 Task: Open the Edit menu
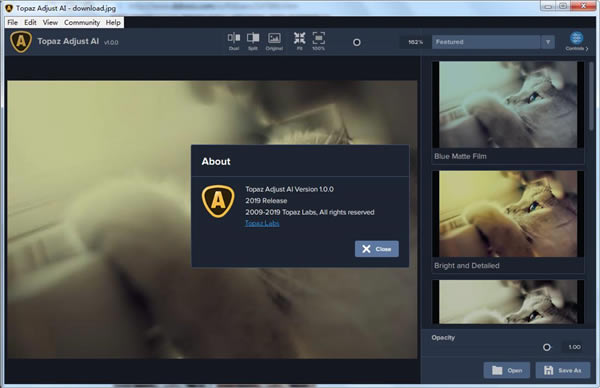(30, 23)
